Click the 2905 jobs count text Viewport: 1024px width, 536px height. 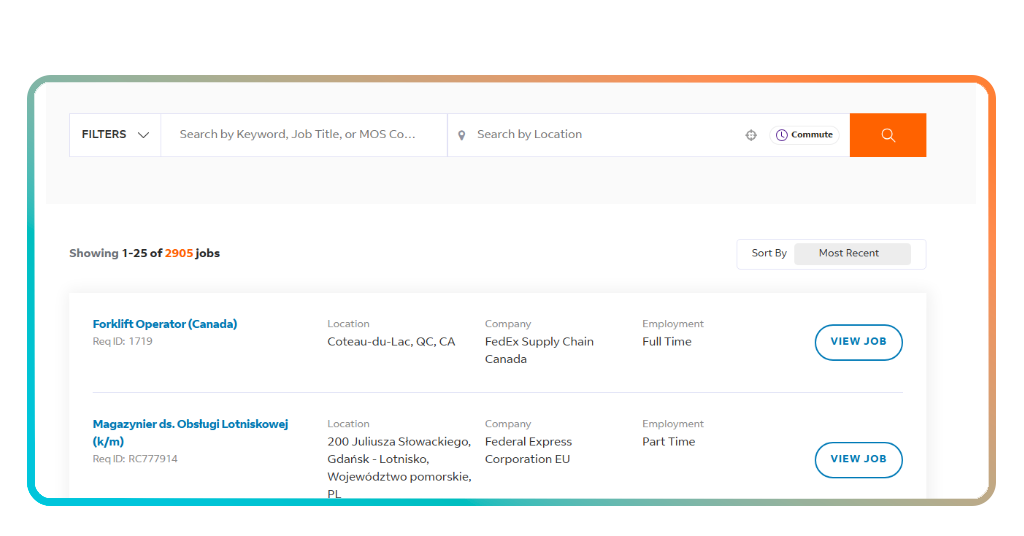[x=179, y=253]
